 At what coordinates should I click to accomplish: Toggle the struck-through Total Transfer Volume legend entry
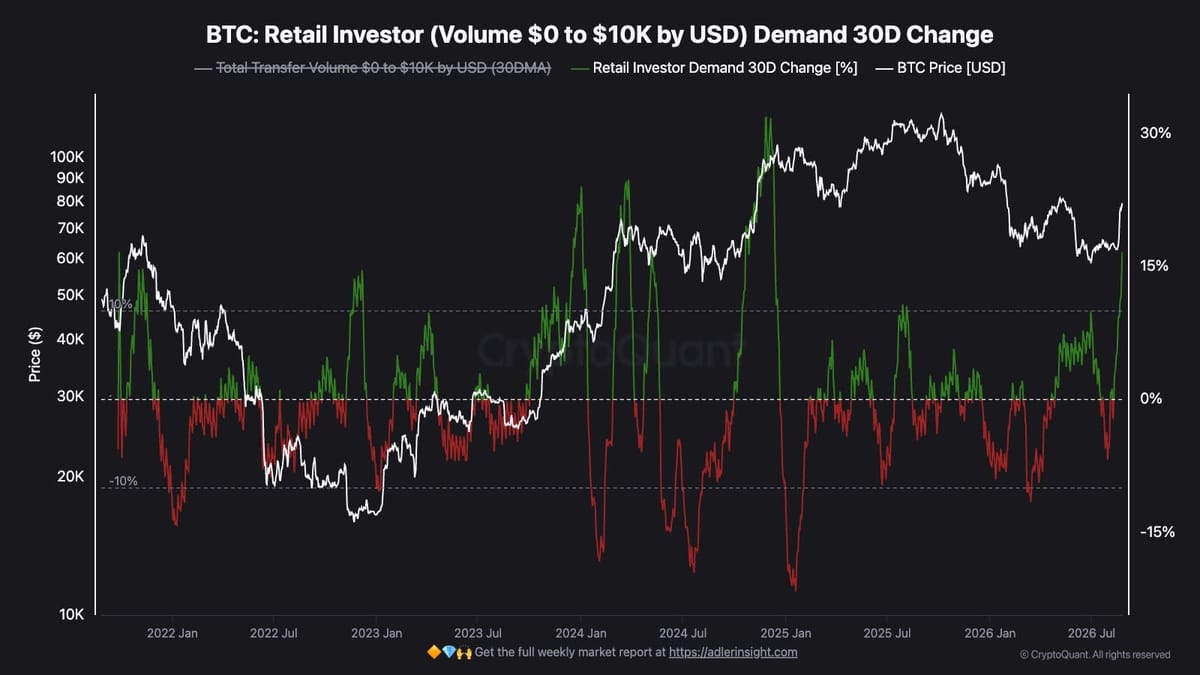(371, 68)
